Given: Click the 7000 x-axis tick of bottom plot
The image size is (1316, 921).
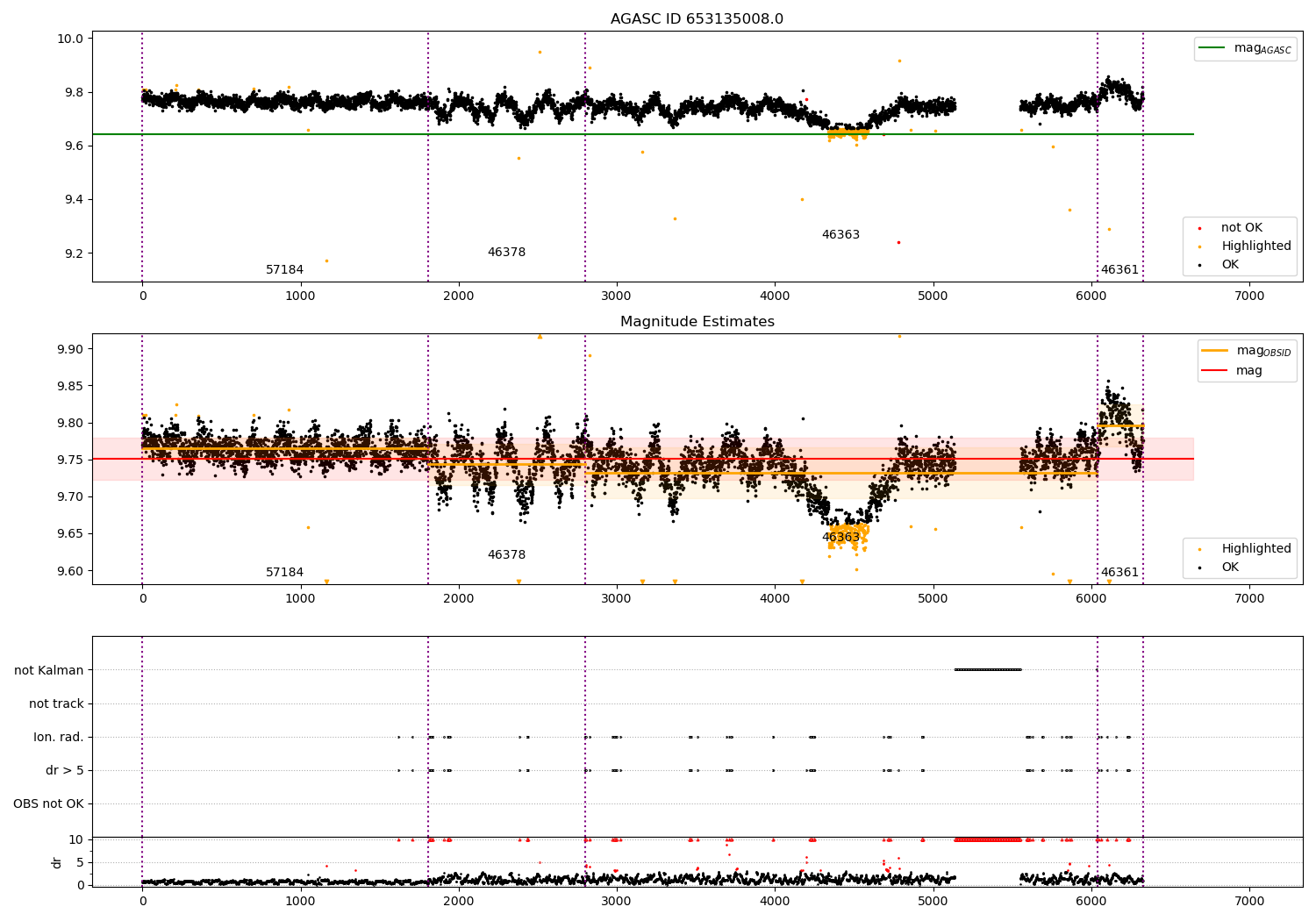Looking at the screenshot, I should click(1249, 901).
